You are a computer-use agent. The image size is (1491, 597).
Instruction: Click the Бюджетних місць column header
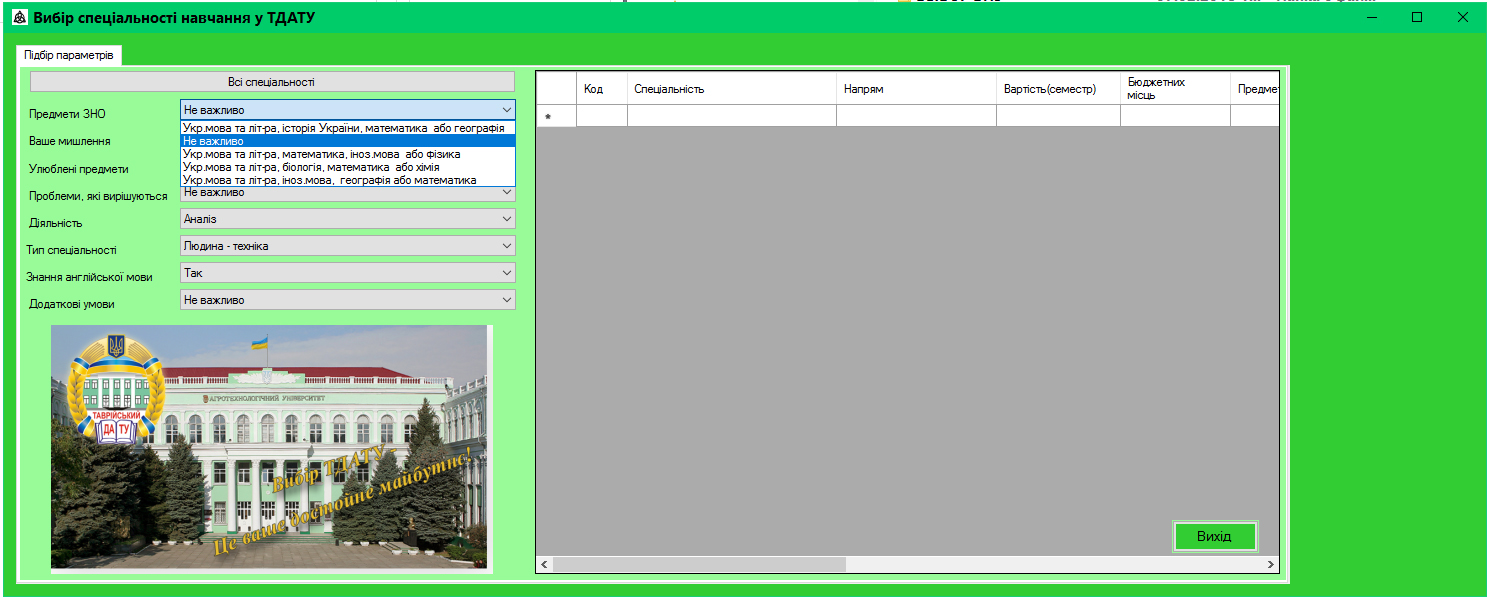click(x=1175, y=89)
